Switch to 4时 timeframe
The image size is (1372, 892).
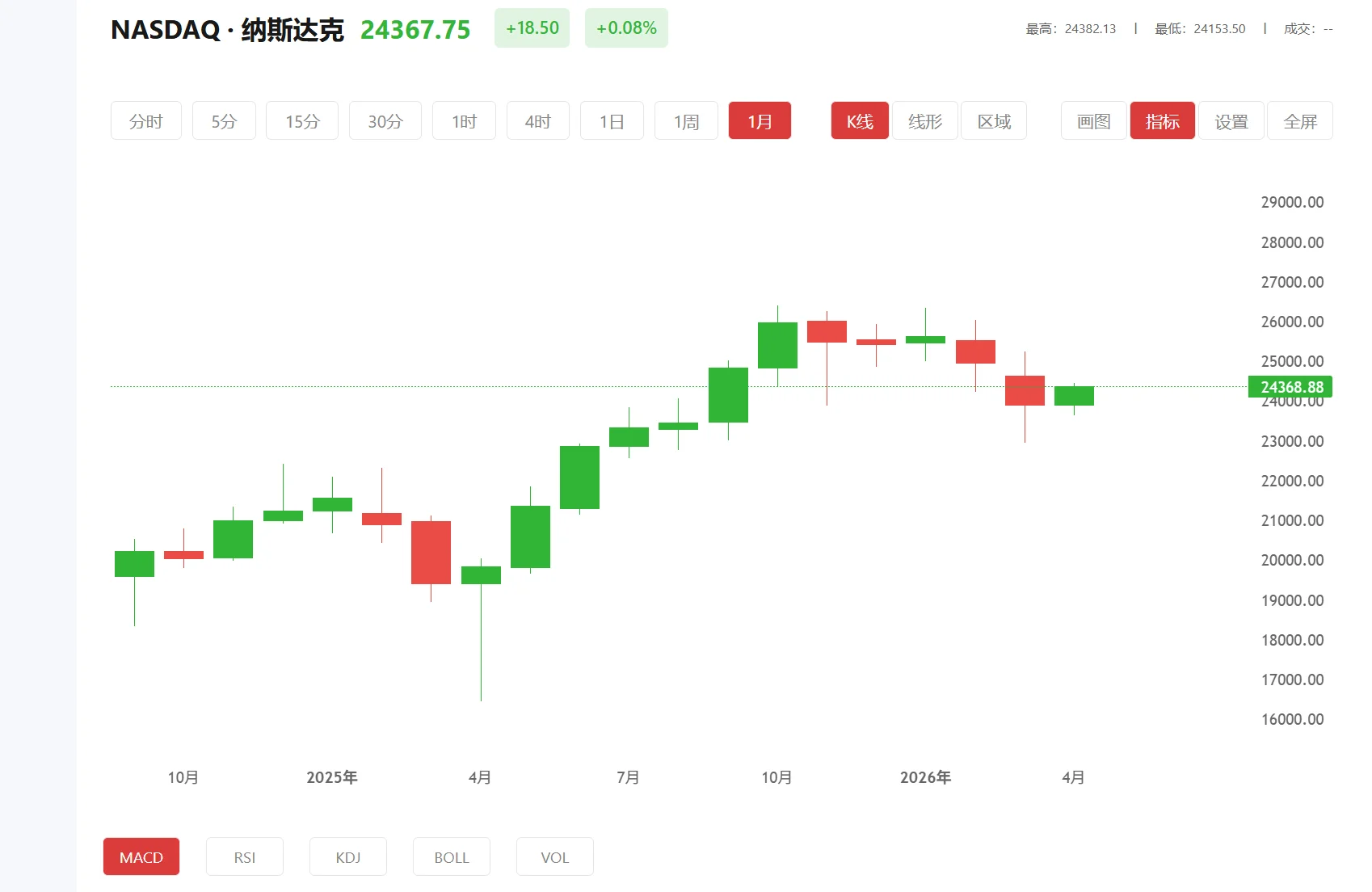[x=538, y=121]
